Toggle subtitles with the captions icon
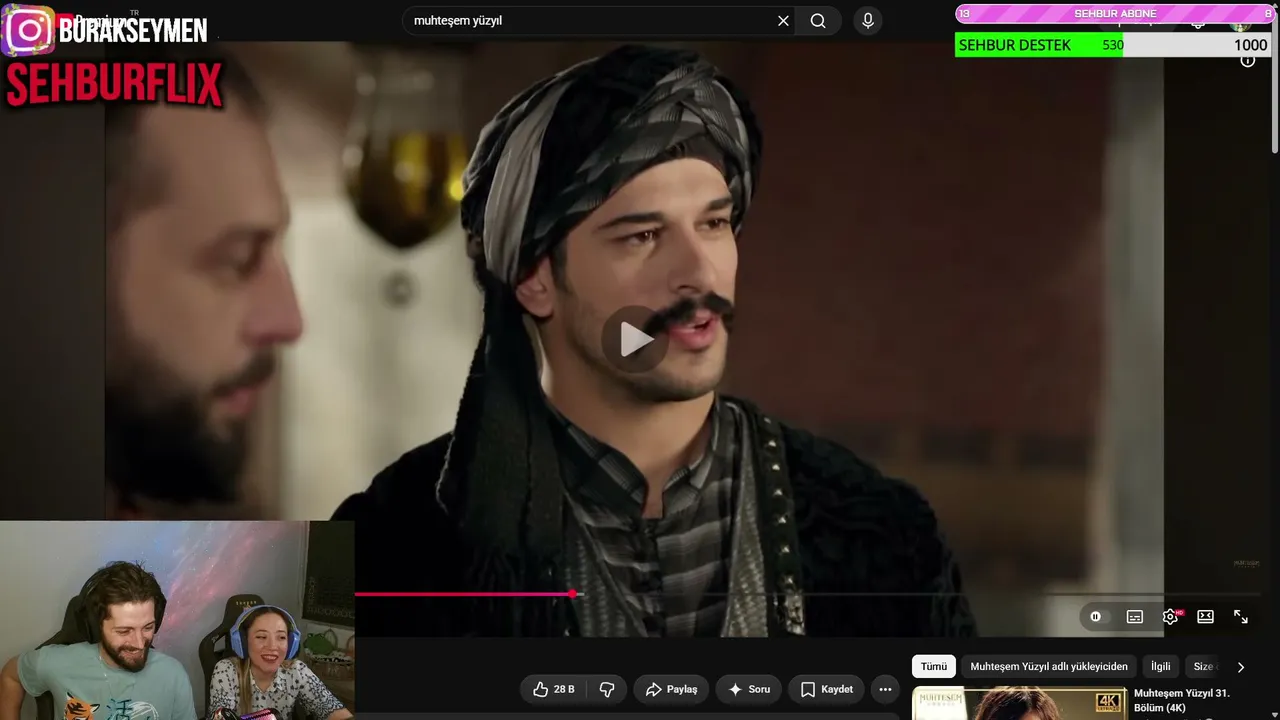The image size is (1280, 720). 1135,617
